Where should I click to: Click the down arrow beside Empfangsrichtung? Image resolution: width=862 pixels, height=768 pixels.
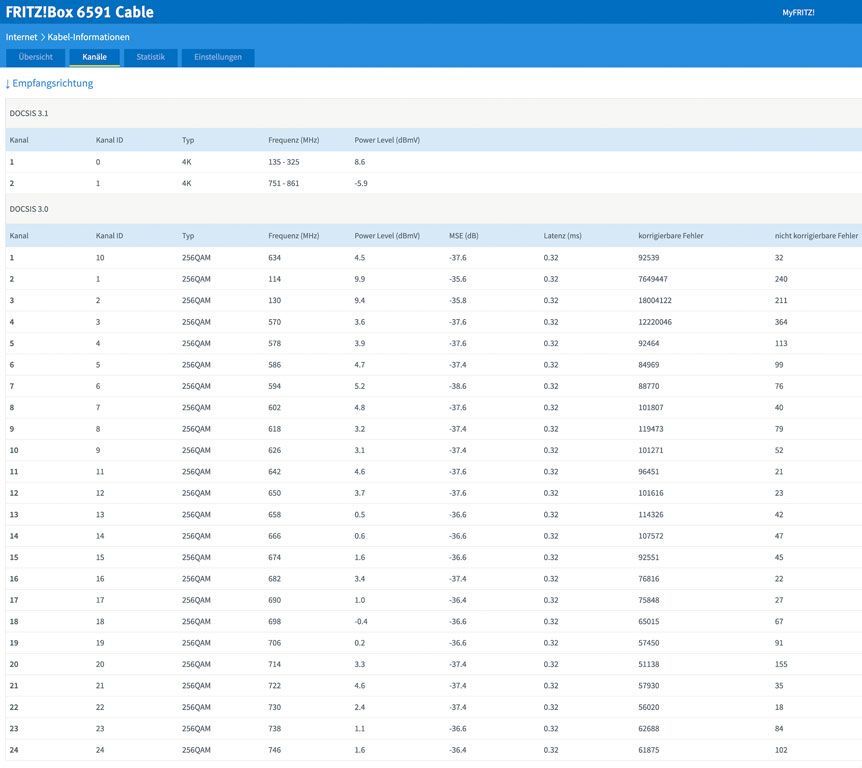point(8,84)
